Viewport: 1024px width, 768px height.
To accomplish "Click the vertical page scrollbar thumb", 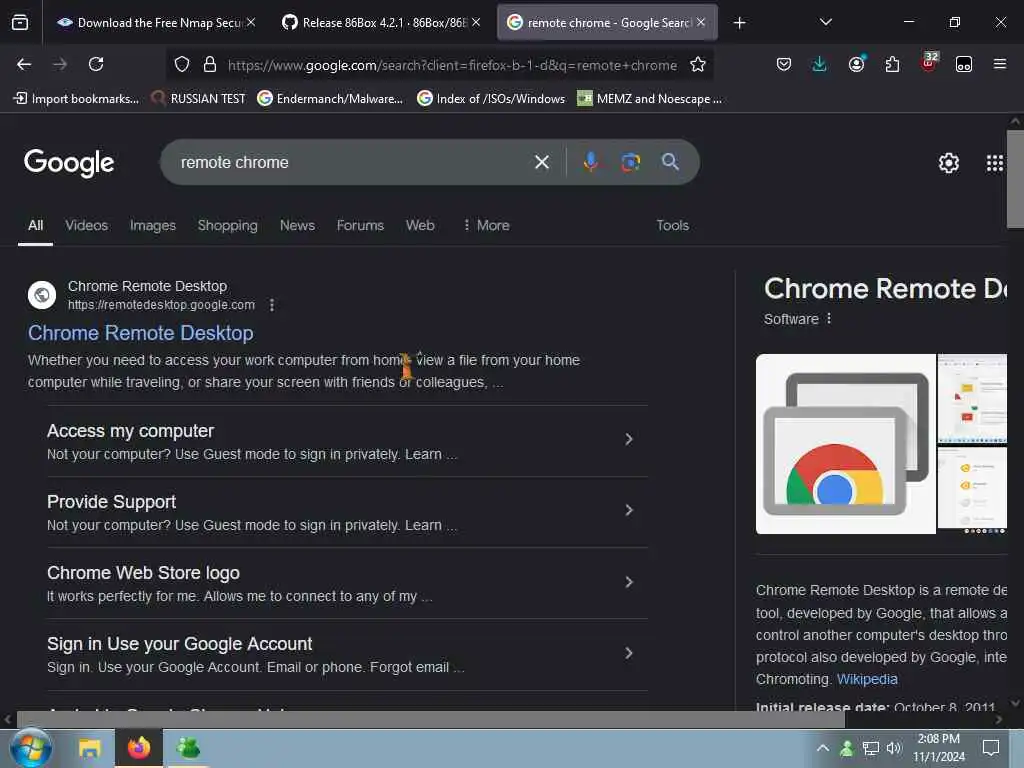I will pyautogui.click(x=1015, y=180).
